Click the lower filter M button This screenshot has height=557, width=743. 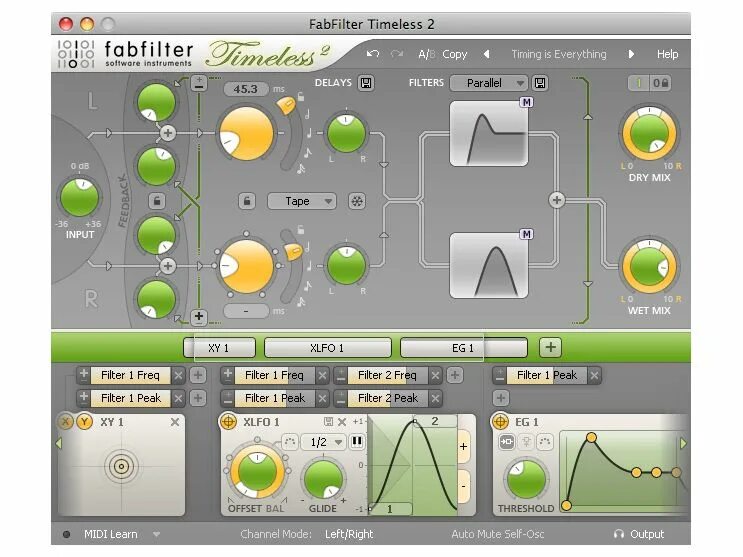coord(526,234)
